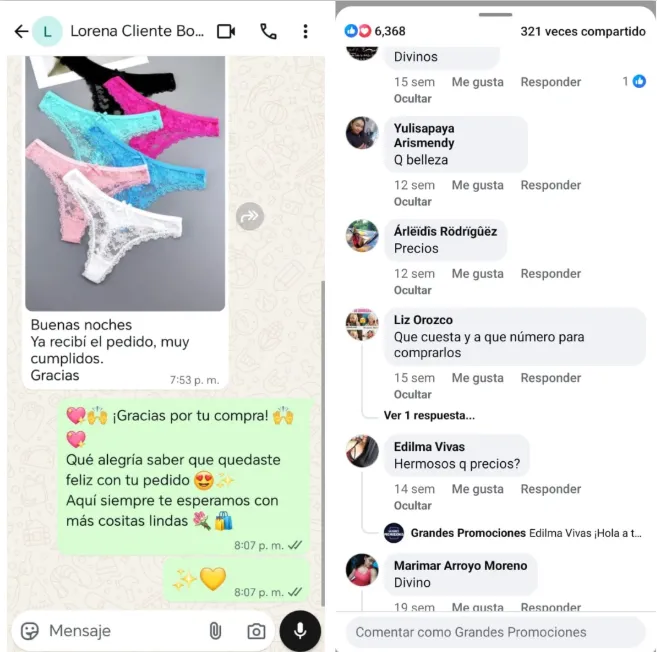Hide Árlëïdîs Rödrïgûëz comment with Ocultar

point(412,290)
